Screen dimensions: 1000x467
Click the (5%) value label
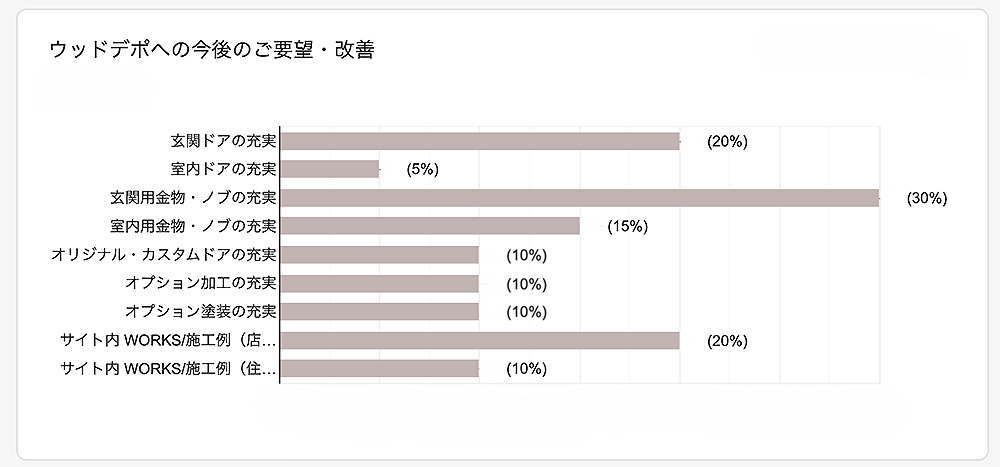[x=423, y=169]
